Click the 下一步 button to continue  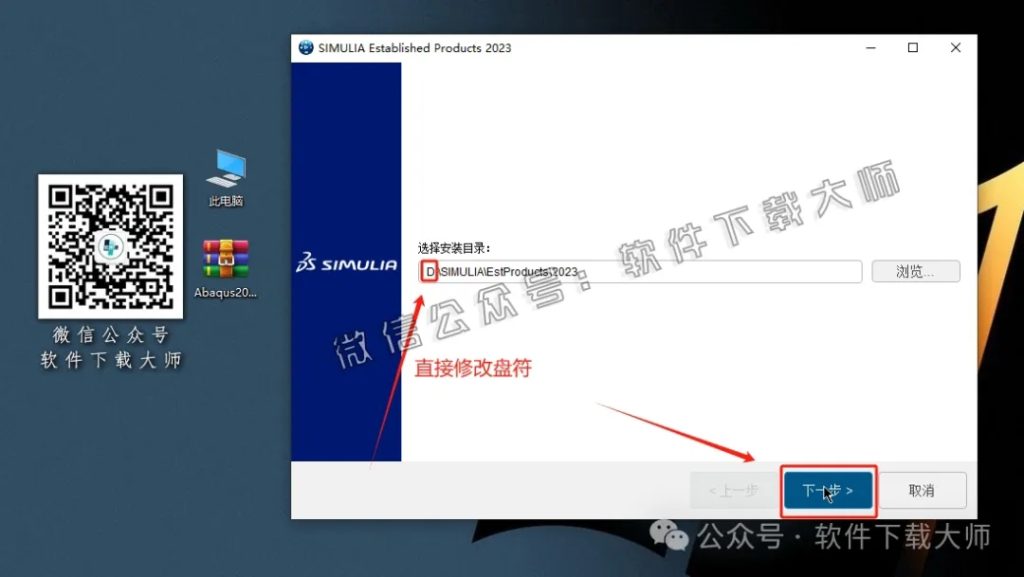(x=828, y=490)
